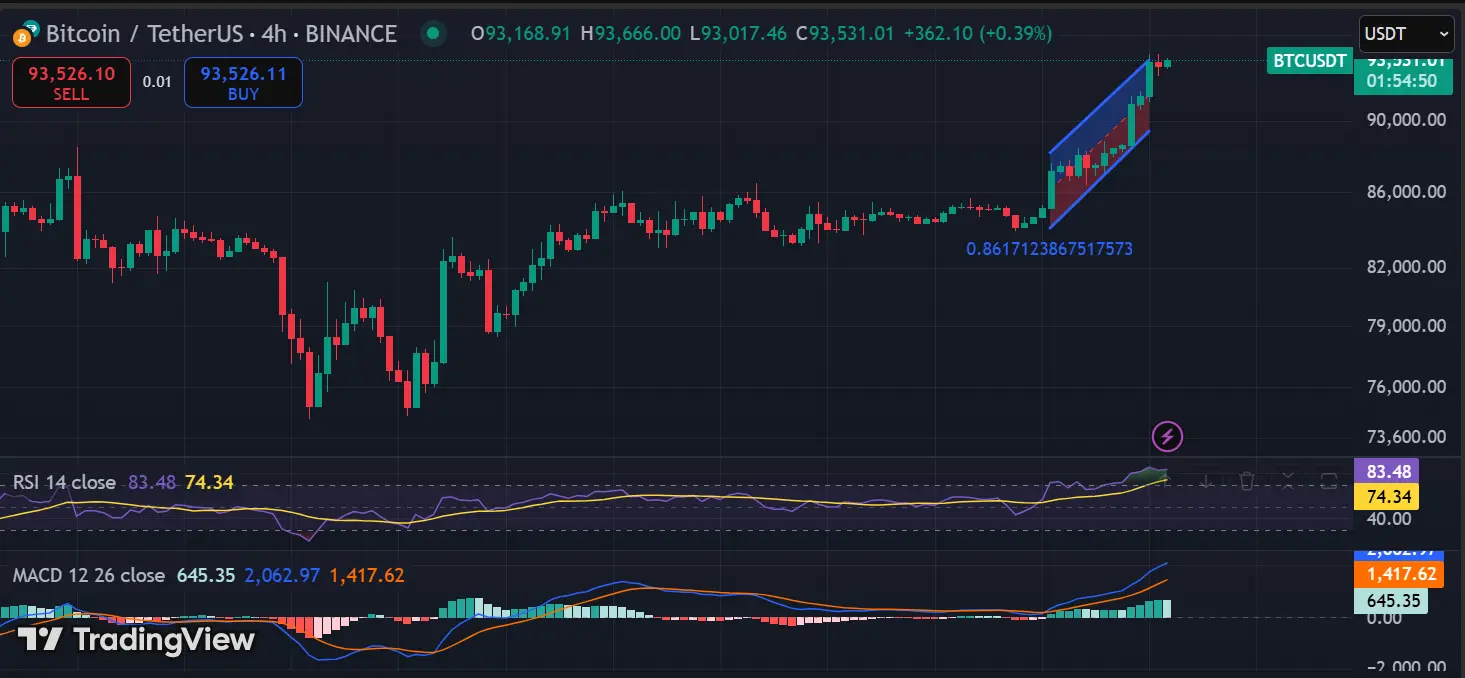Click the 0.01 spread value
Viewport: 1465px width, 678px height.
click(x=157, y=82)
